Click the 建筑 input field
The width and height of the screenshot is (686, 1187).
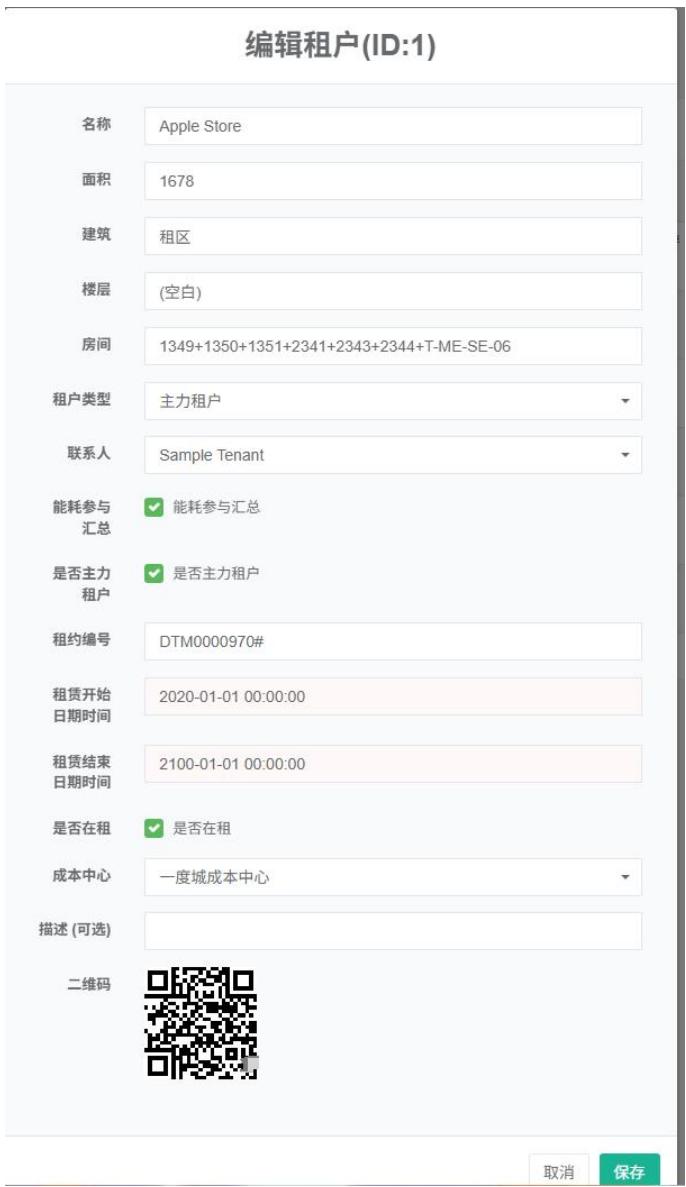(392, 237)
